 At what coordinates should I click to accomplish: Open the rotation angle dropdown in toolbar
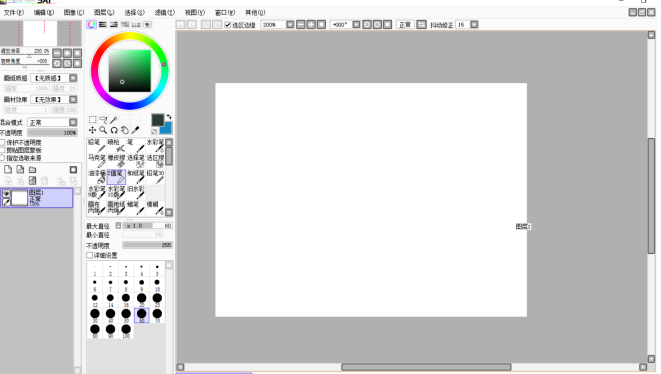pos(356,25)
